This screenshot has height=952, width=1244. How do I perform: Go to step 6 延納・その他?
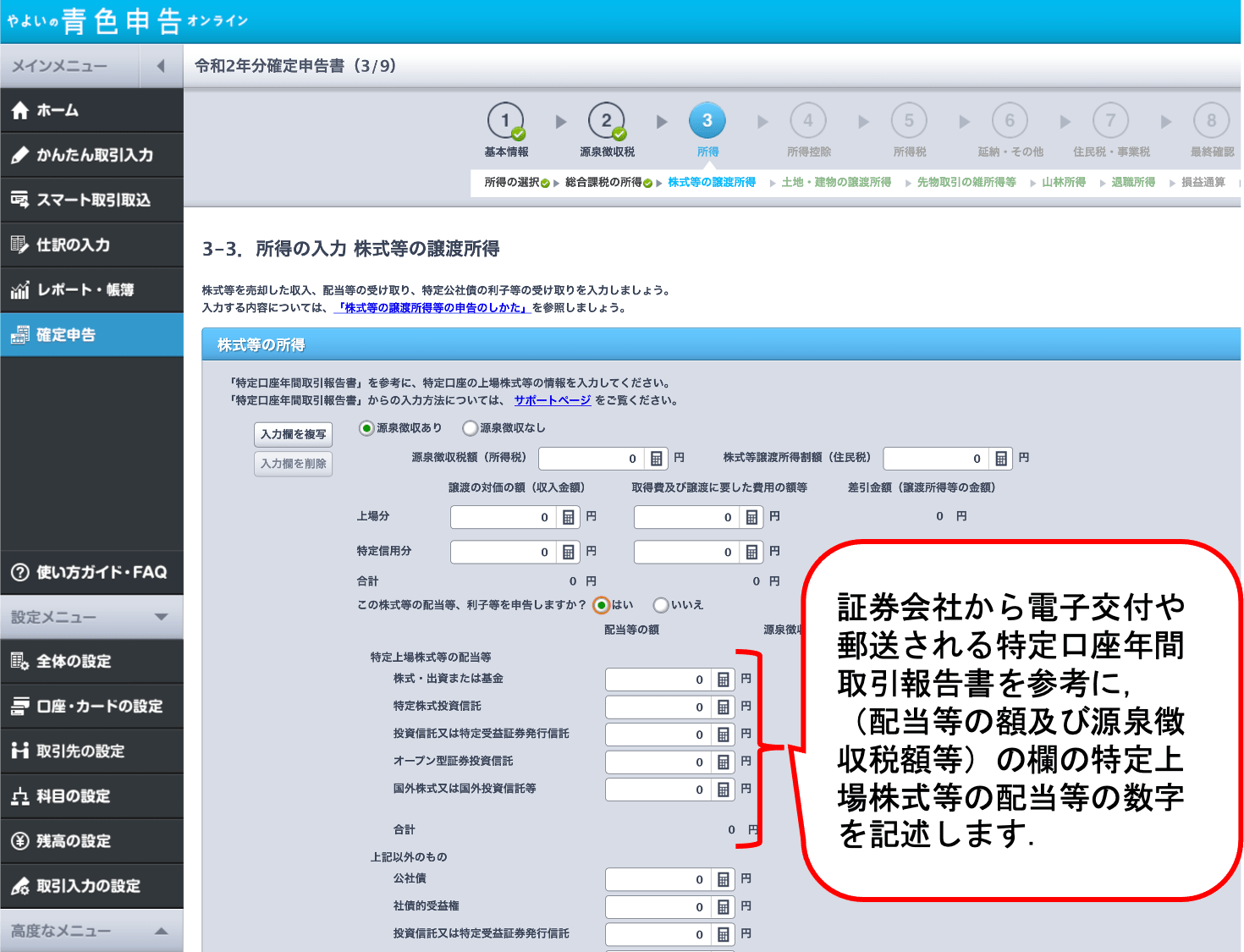coord(1010,129)
